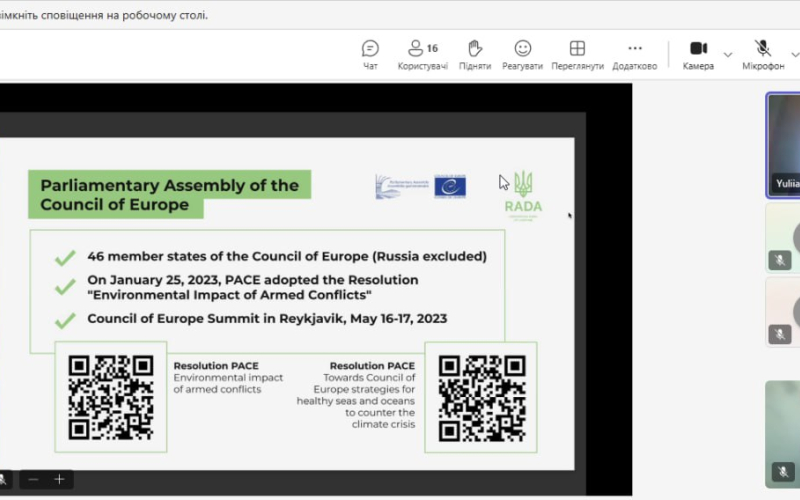Open the Додатково more options menu
Image resolution: width=800 pixels, height=500 pixels.
(x=635, y=55)
